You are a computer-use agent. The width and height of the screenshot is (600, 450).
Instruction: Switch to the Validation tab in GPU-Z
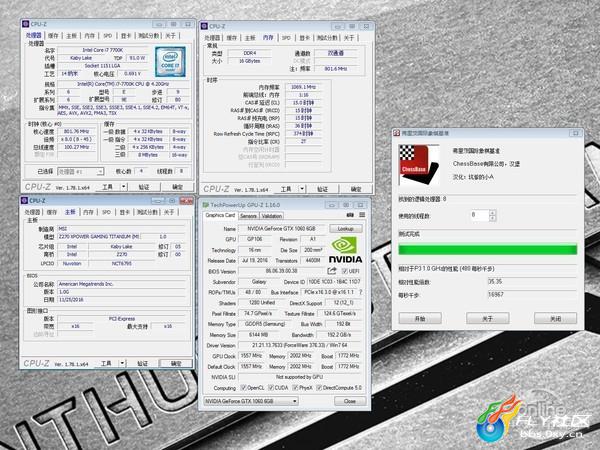click(272, 216)
